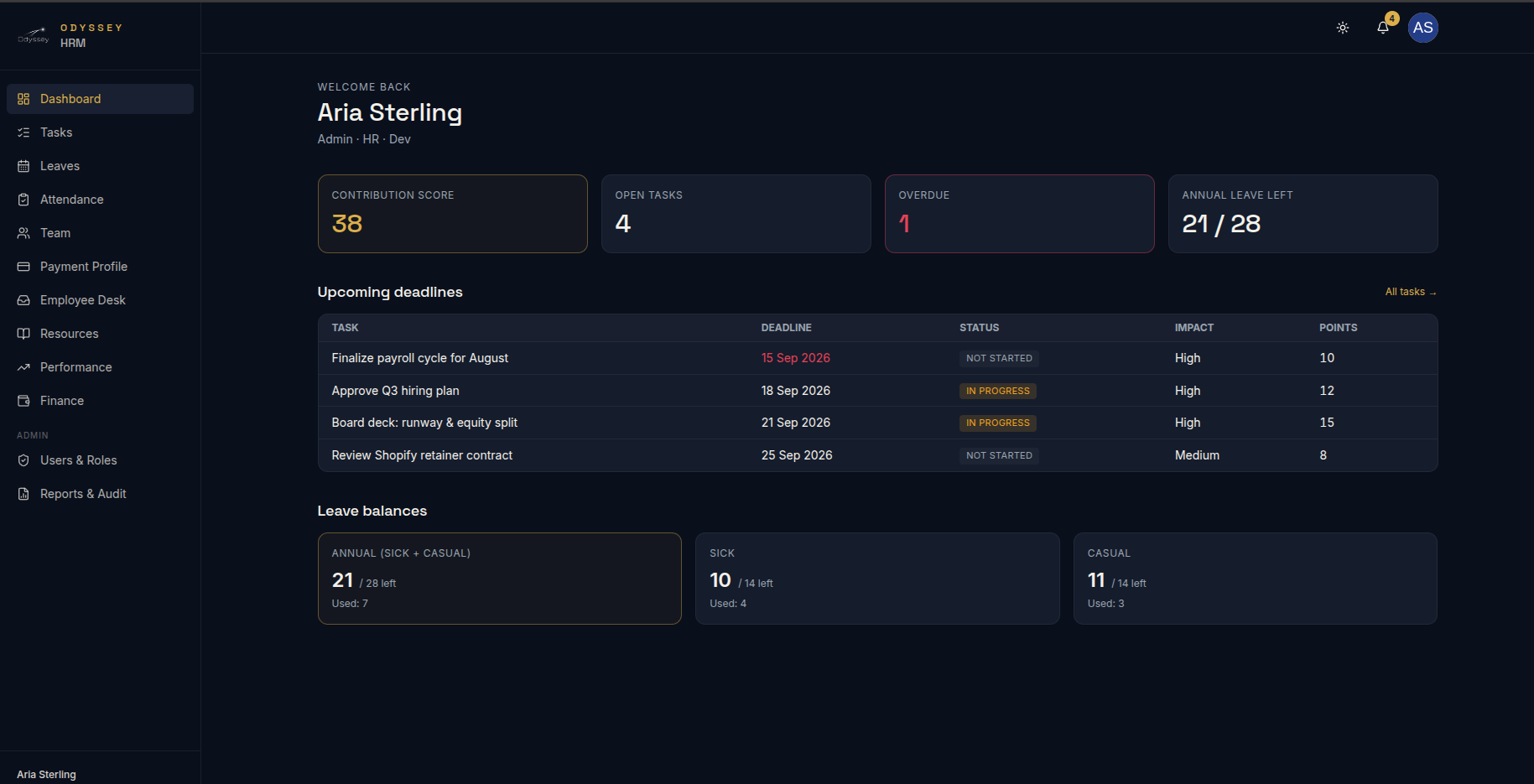Open the Annual Leave Left card

[1303, 214]
